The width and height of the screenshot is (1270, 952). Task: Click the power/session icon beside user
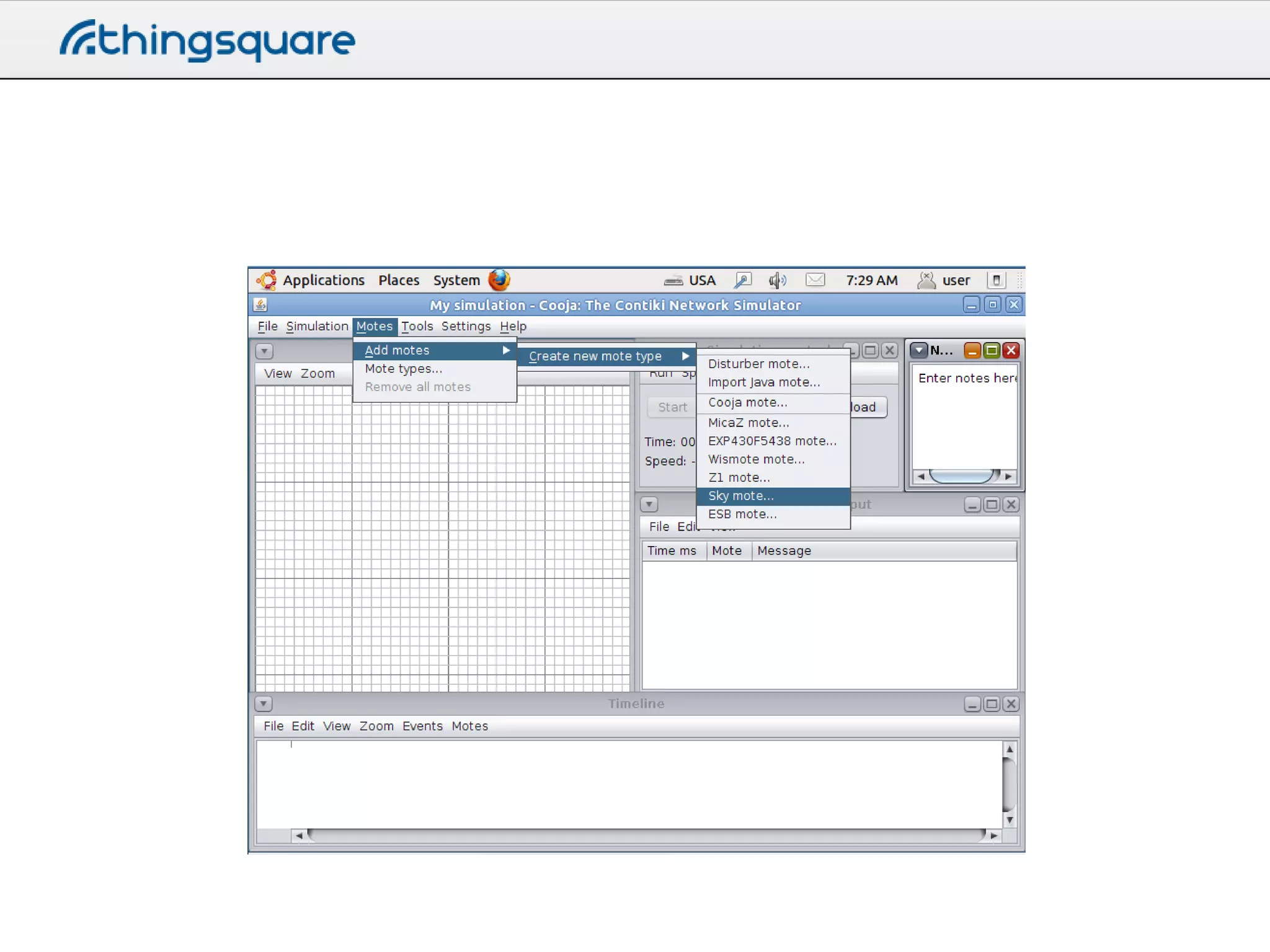(x=996, y=280)
